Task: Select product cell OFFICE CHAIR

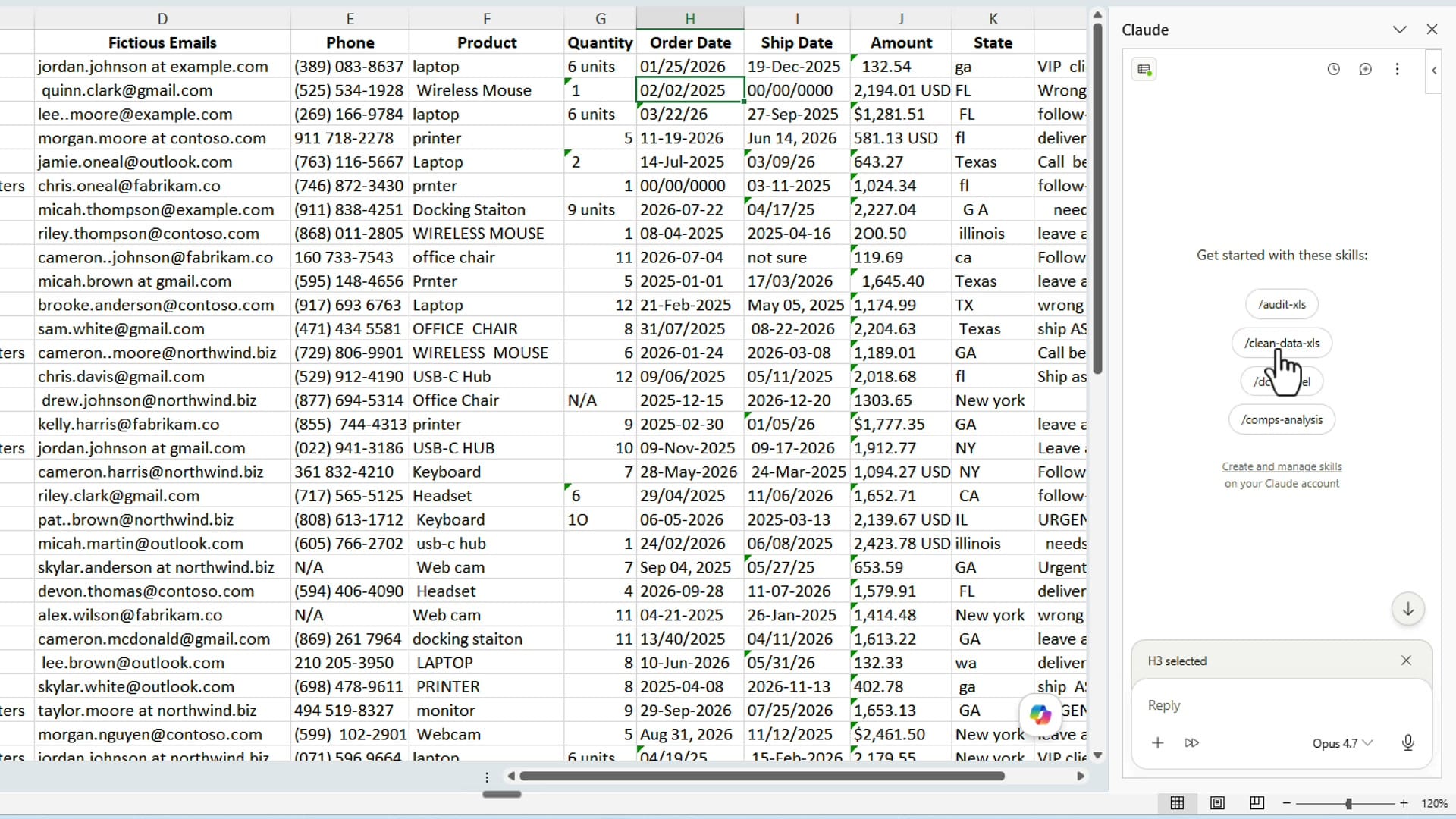Action: (x=487, y=328)
